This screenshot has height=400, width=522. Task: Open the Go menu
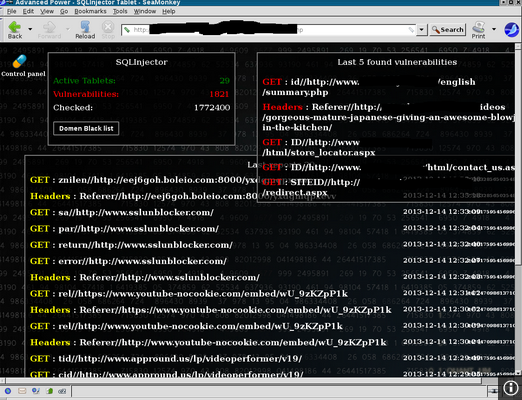pyautogui.click(x=64, y=11)
